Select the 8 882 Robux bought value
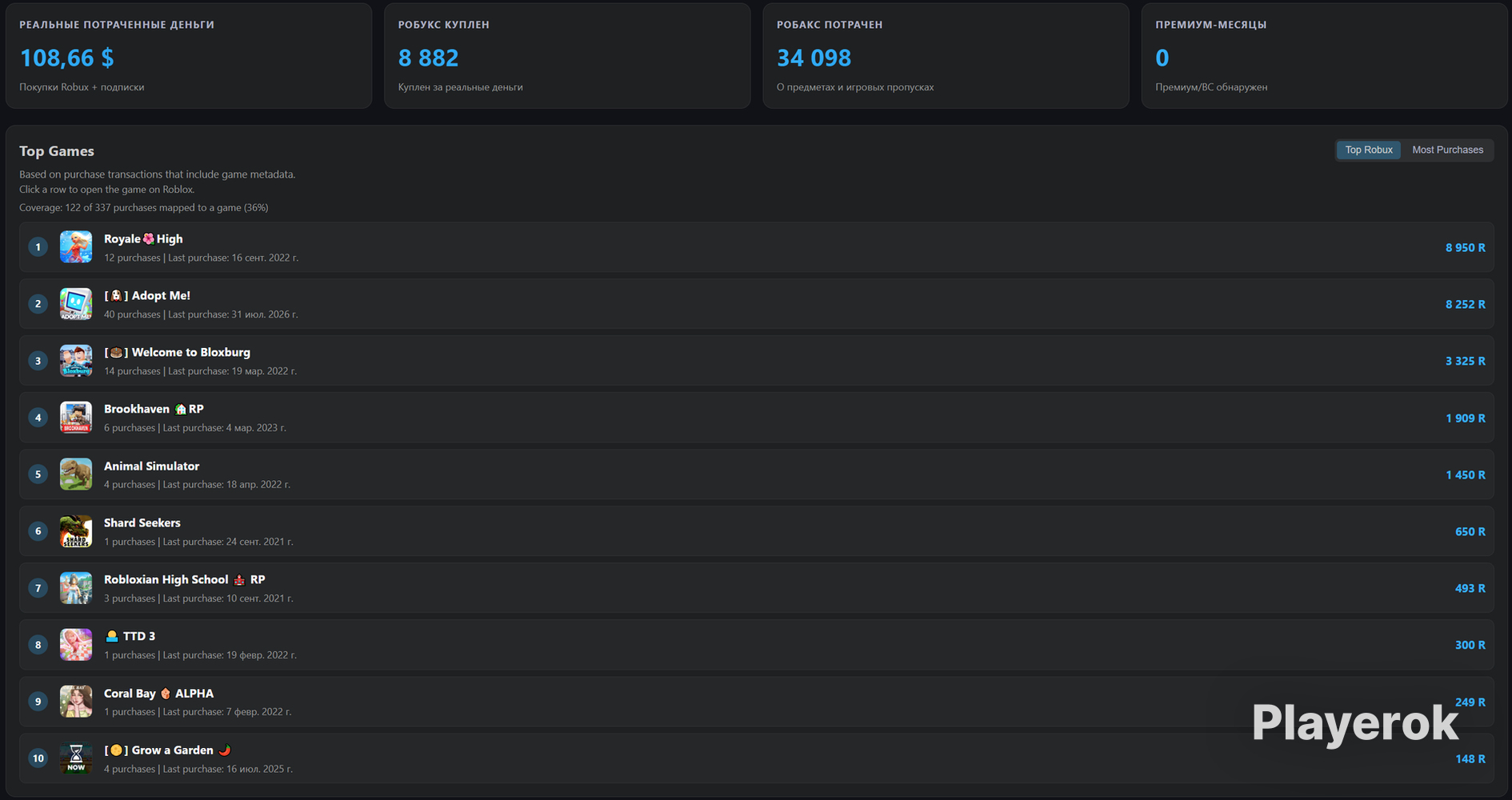The width and height of the screenshot is (1512, 800). [x=429, y=58]
